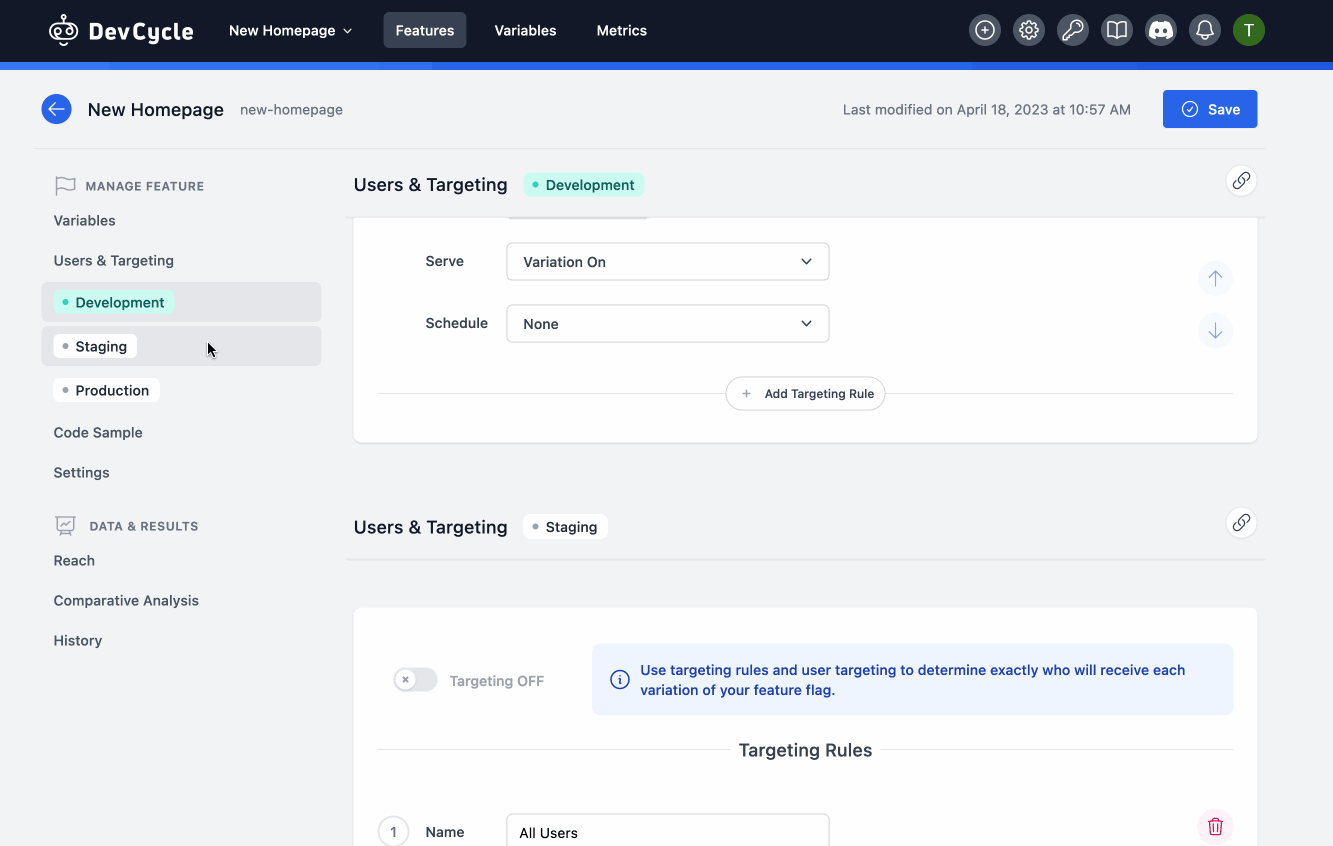The width and height of the screenshot is (1333, 846).
Task: Copy the link for Development Users & Targeting
Action: pyautogui.click(x=1241, y=181)
